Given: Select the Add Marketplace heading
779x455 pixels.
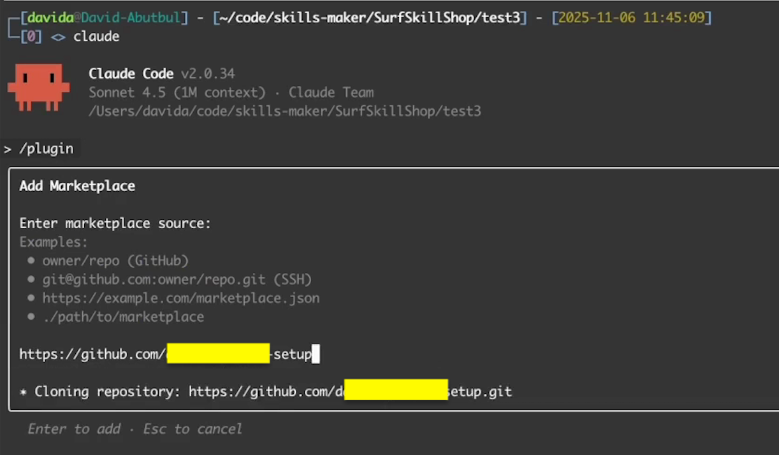Looking at the screenshot, I should tap(77, 186).
